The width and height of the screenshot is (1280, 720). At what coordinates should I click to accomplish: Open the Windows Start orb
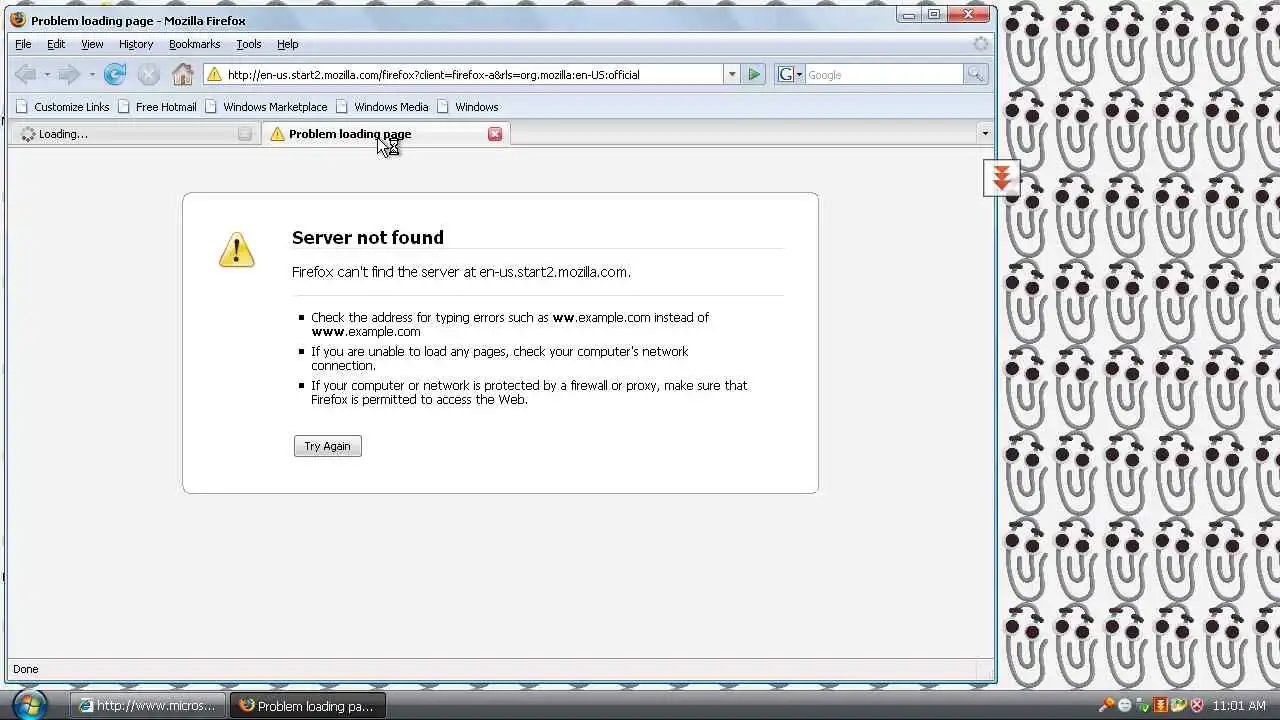tap(30, 704)
